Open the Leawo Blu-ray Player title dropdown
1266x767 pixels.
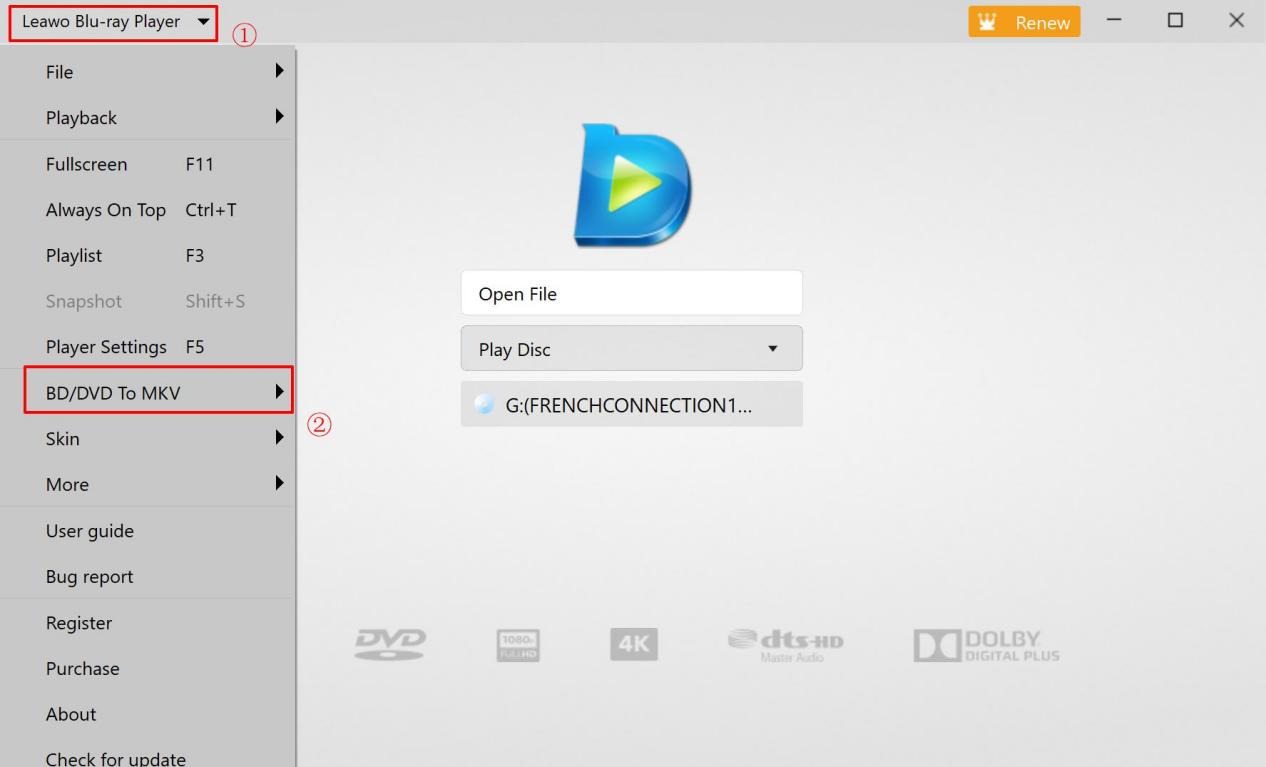[x=113, y=22]
